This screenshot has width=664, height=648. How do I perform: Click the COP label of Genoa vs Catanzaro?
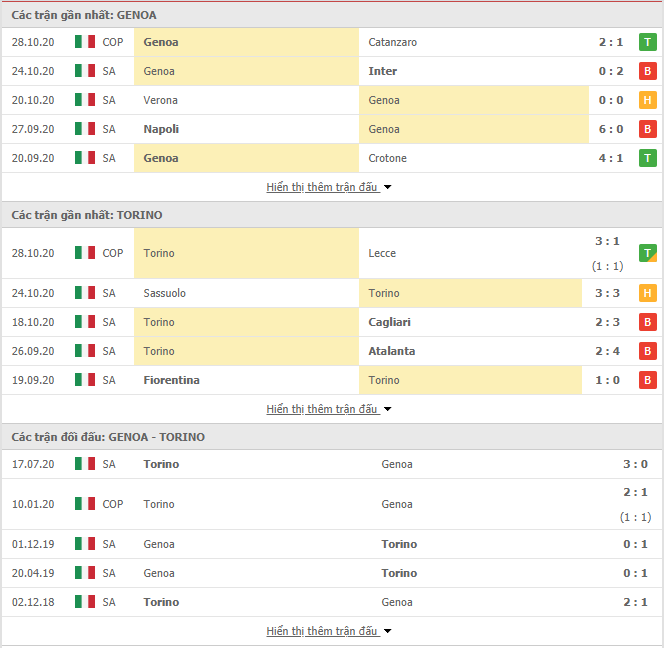(x=113, y=42)
